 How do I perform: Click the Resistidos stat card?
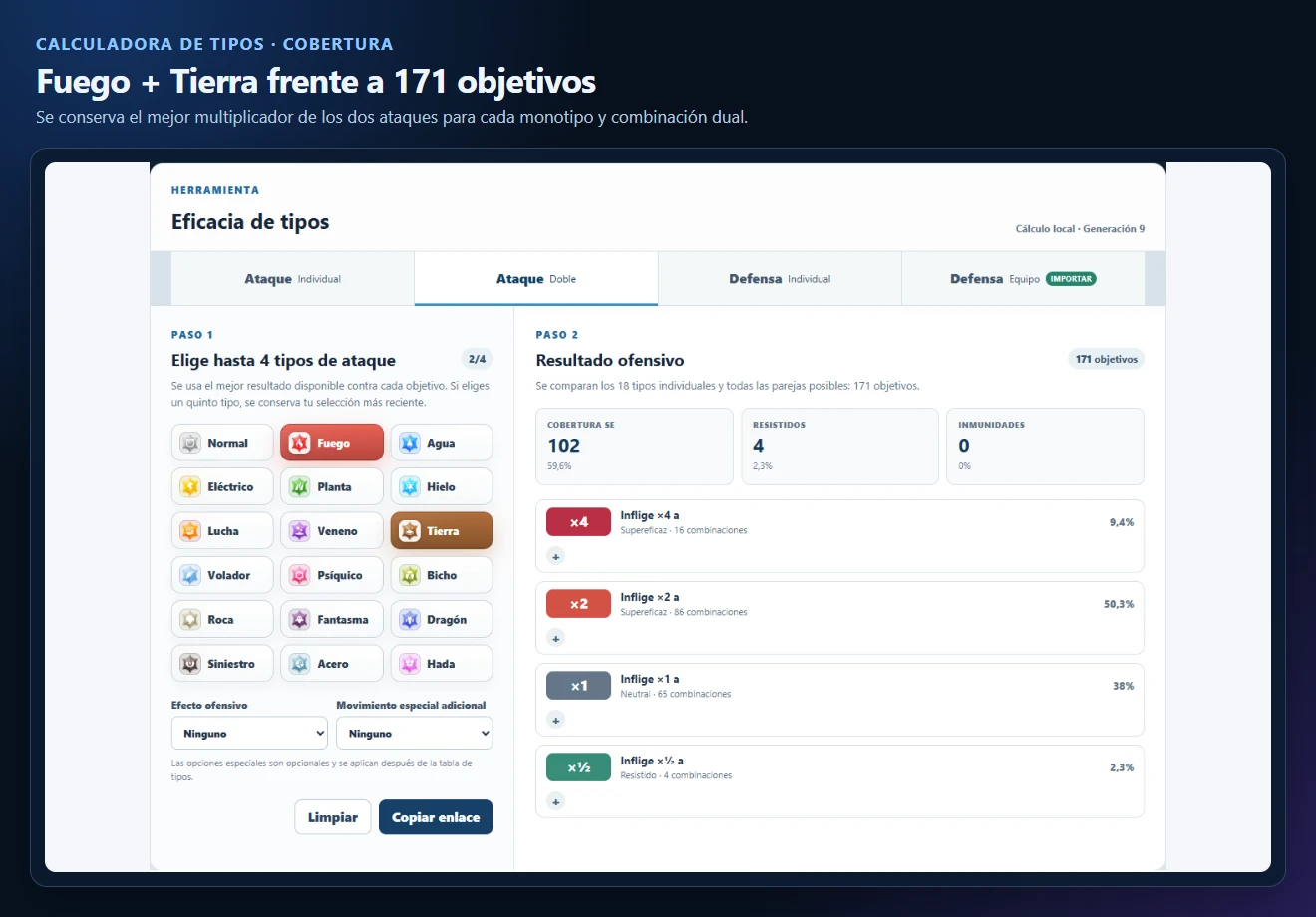coord(839,447)
